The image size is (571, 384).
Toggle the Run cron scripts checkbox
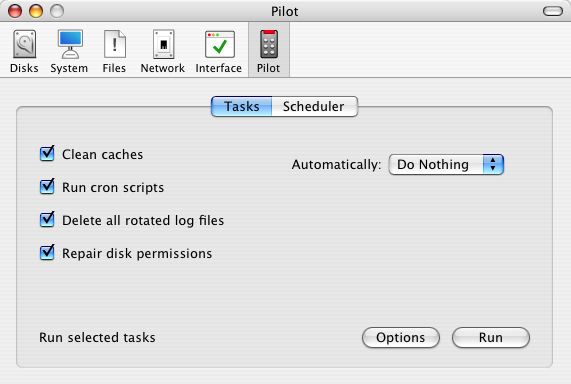(x=47, y=187)
